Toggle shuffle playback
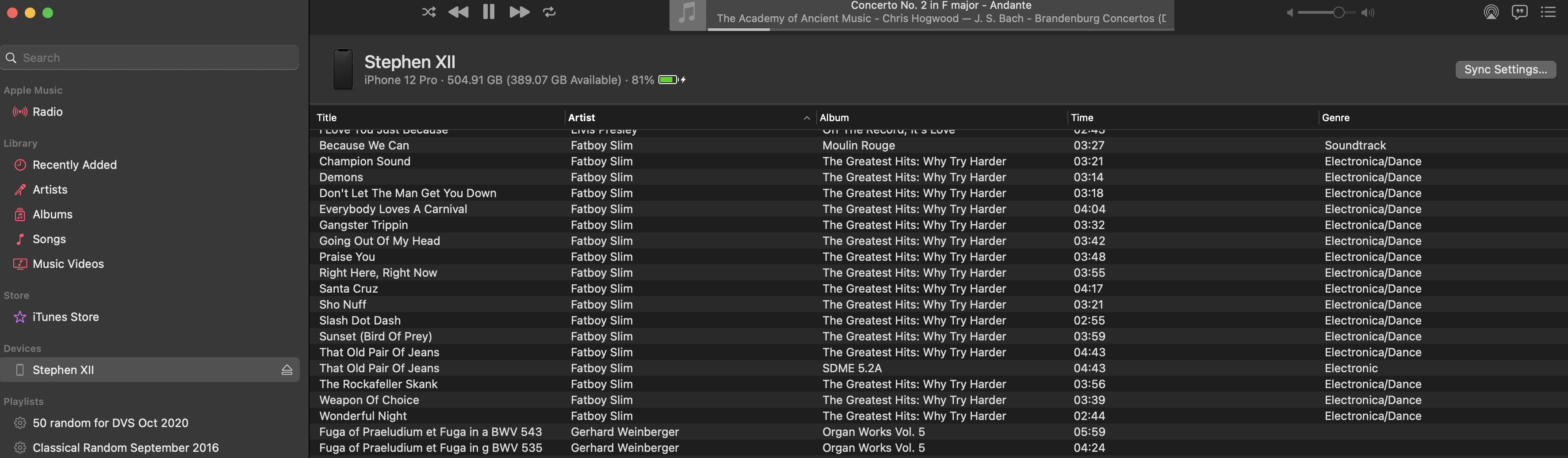 coord(428,12)
